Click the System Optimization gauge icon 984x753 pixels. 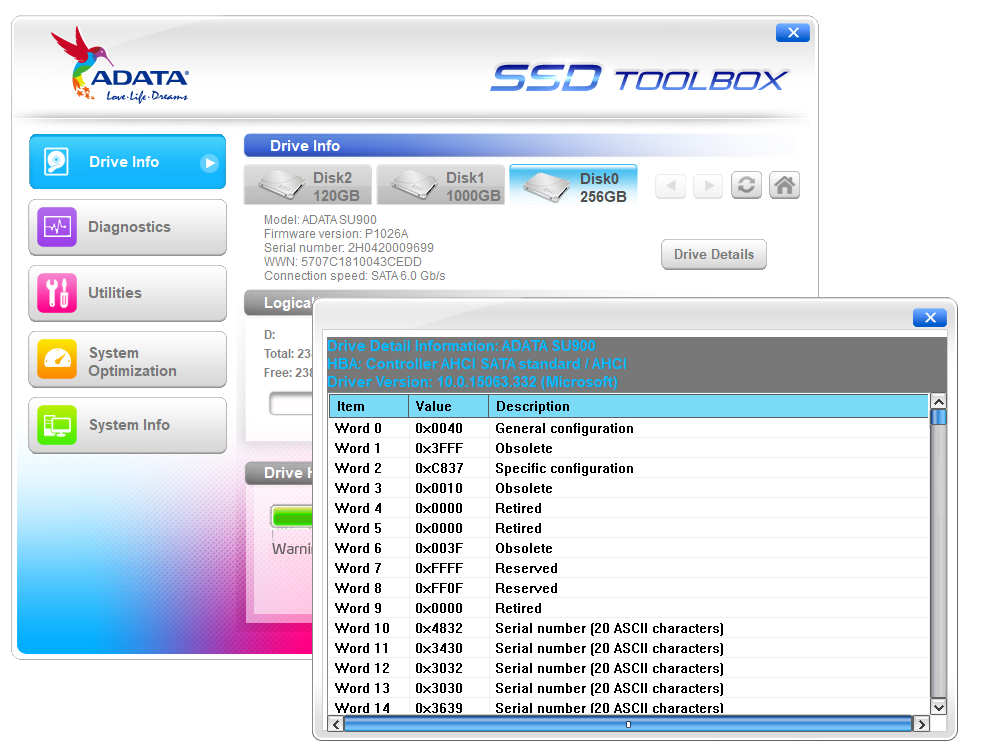click(57, 360)
